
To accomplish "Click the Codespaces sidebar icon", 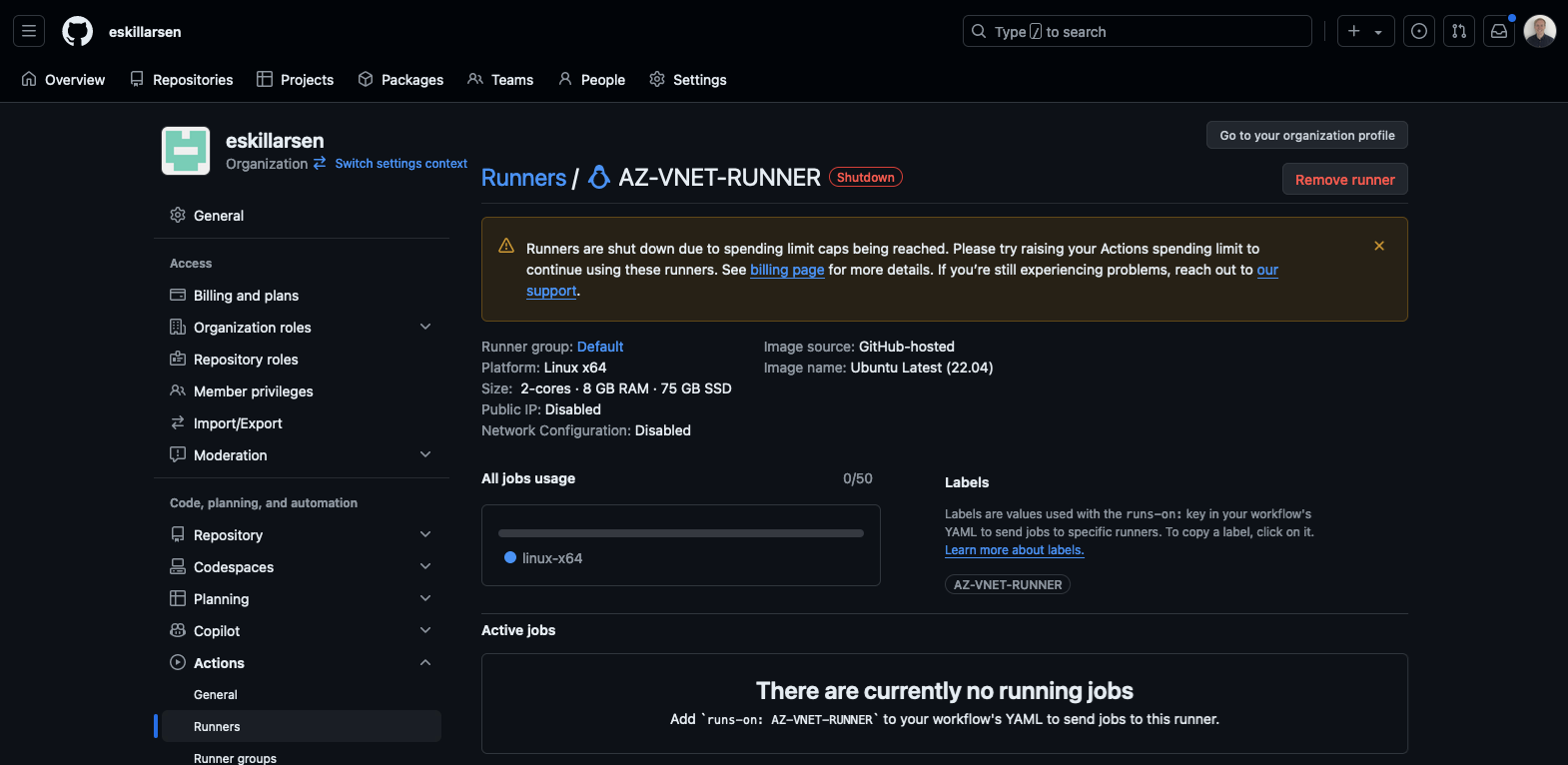I will pyautogui.click(x=178, y=566).
